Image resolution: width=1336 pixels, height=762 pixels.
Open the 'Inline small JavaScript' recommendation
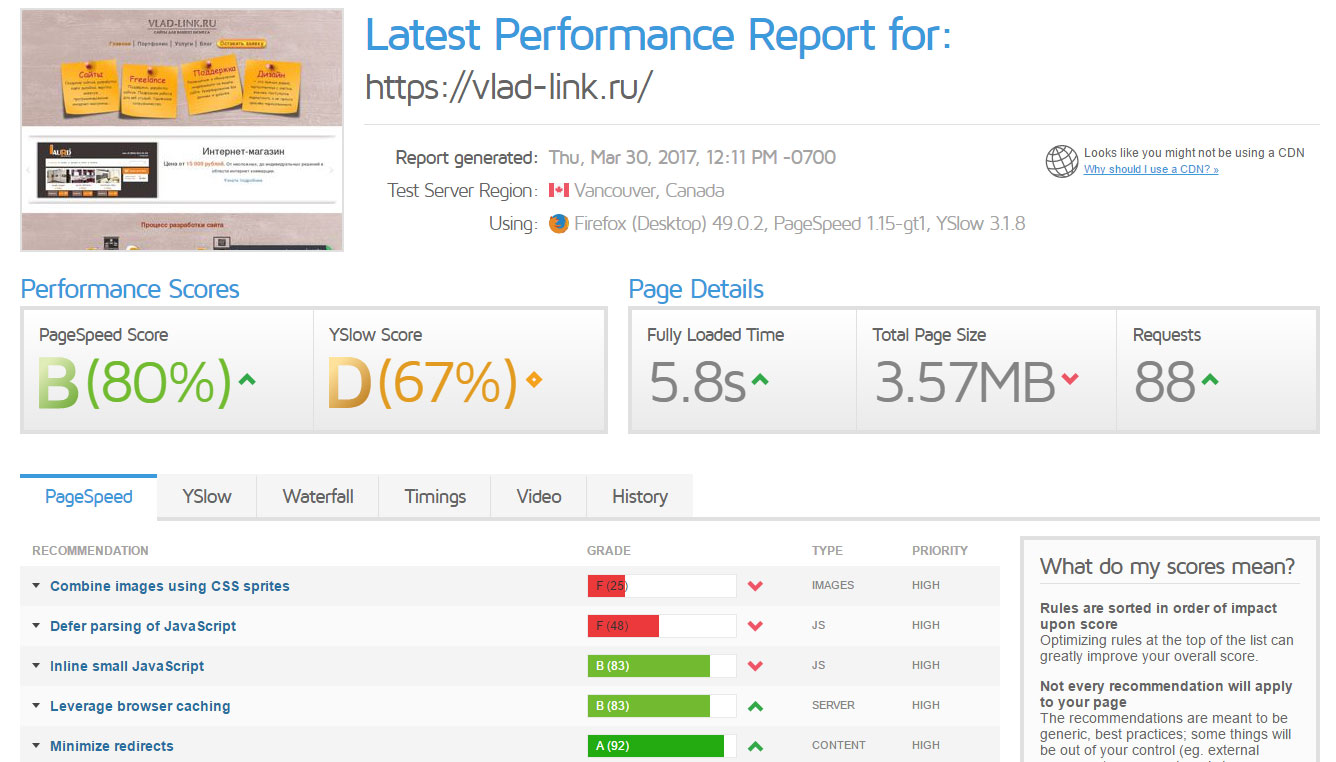pos(127,666)
